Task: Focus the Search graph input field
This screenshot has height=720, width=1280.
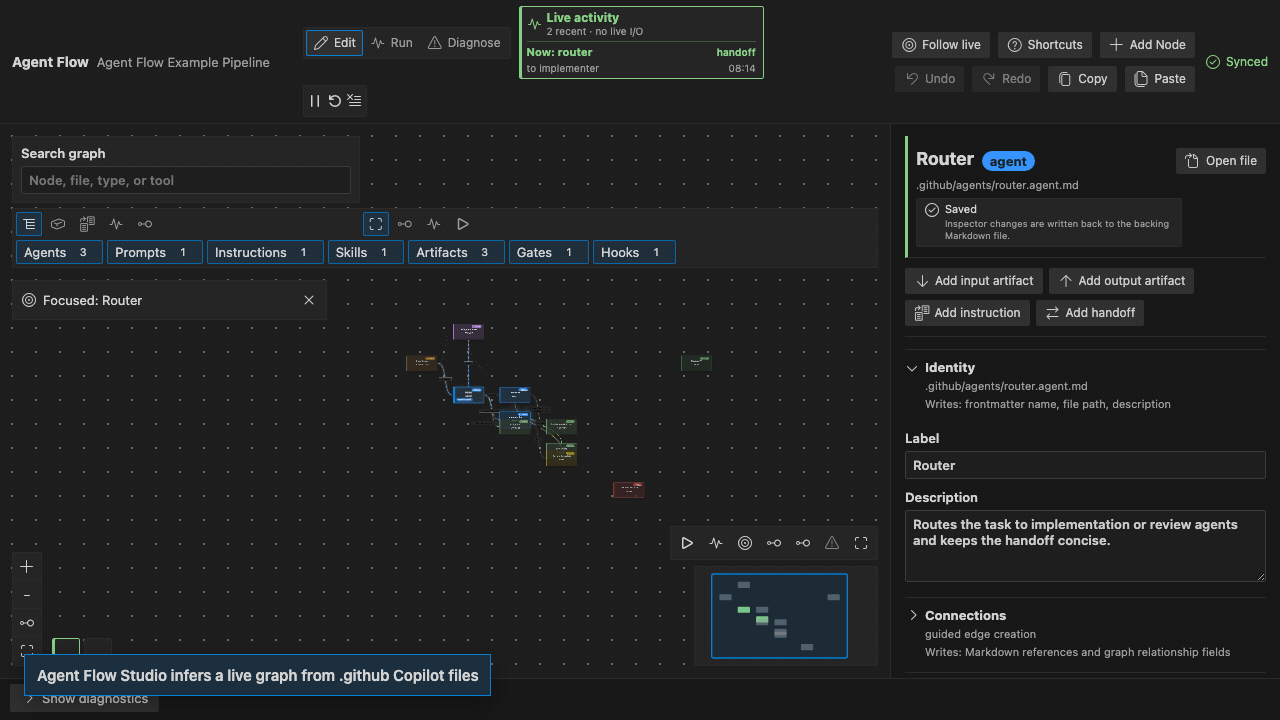Action: click(186, 180)
